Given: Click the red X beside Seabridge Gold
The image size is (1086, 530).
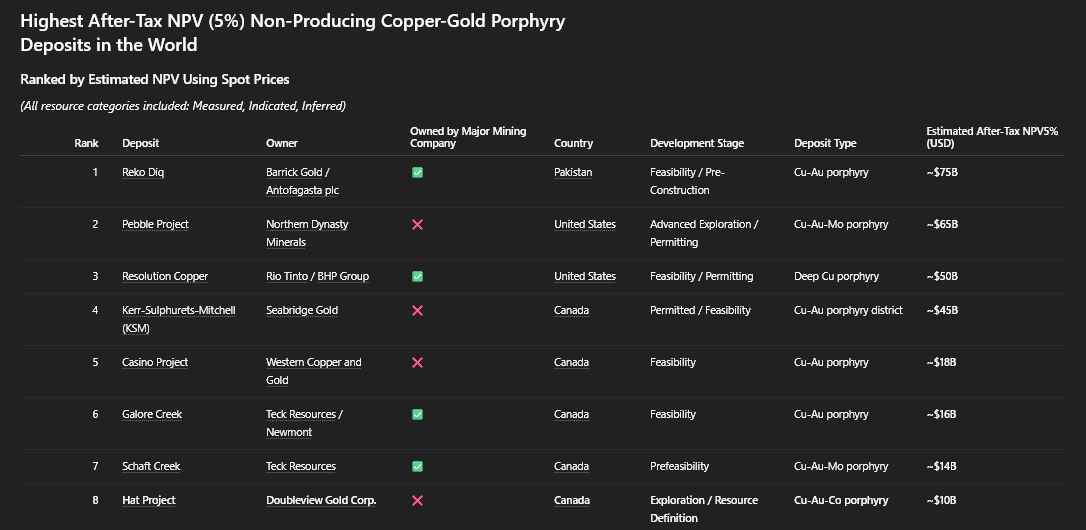Looking at the screenshot, I should 417,310.
